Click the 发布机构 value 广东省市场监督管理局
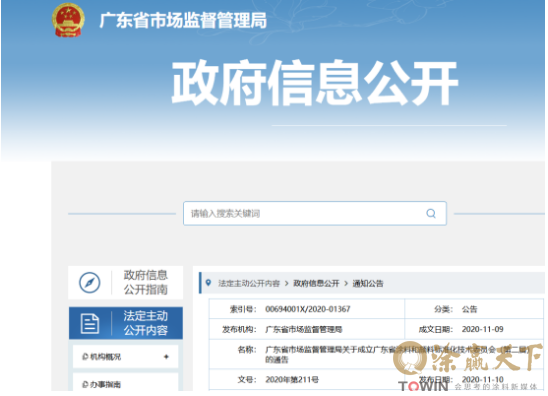Image resolution: width=548 pixels, height=396 pixels. (304, 329)
